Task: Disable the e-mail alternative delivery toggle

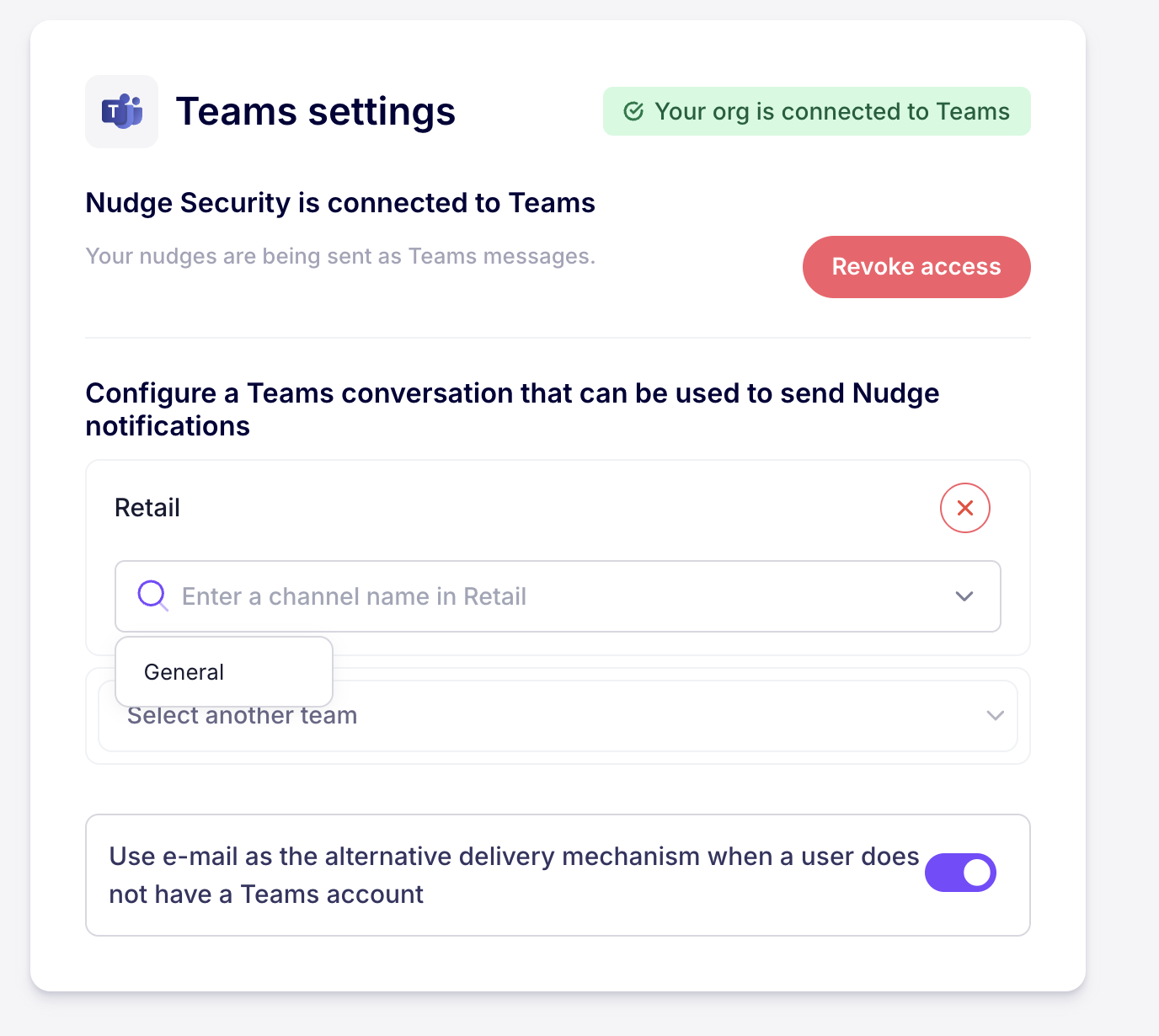Action: pos(960,873)
